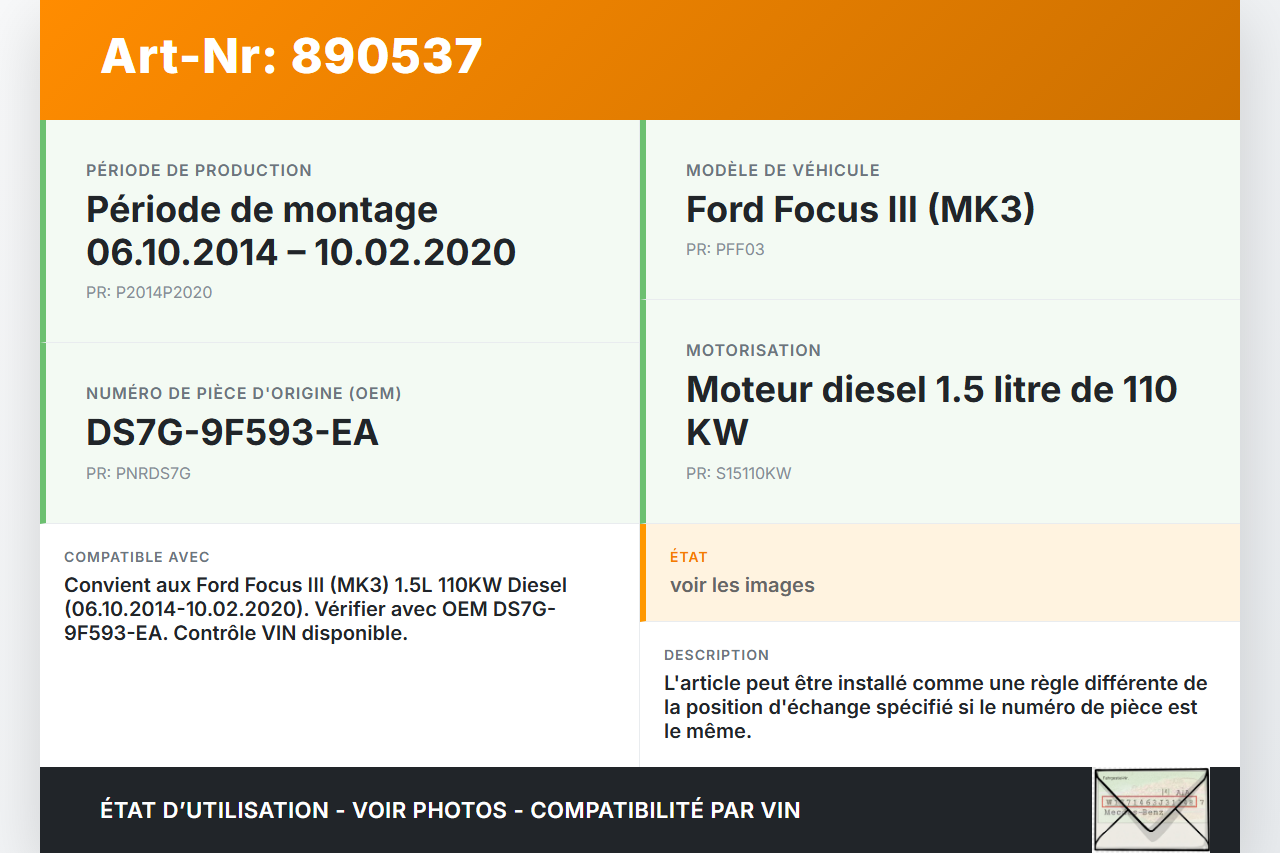Click the PR: P2014P2020 code
This screenshot has height=853, width=1280.
pos(149,293)
